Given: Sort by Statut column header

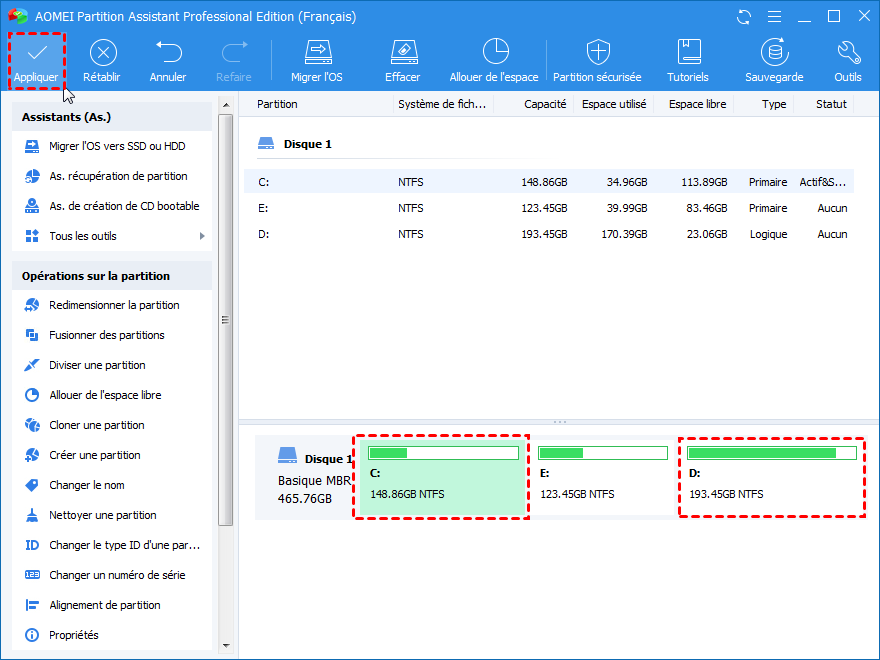Looking at the screenshot, I should click(x=831, y=104).
